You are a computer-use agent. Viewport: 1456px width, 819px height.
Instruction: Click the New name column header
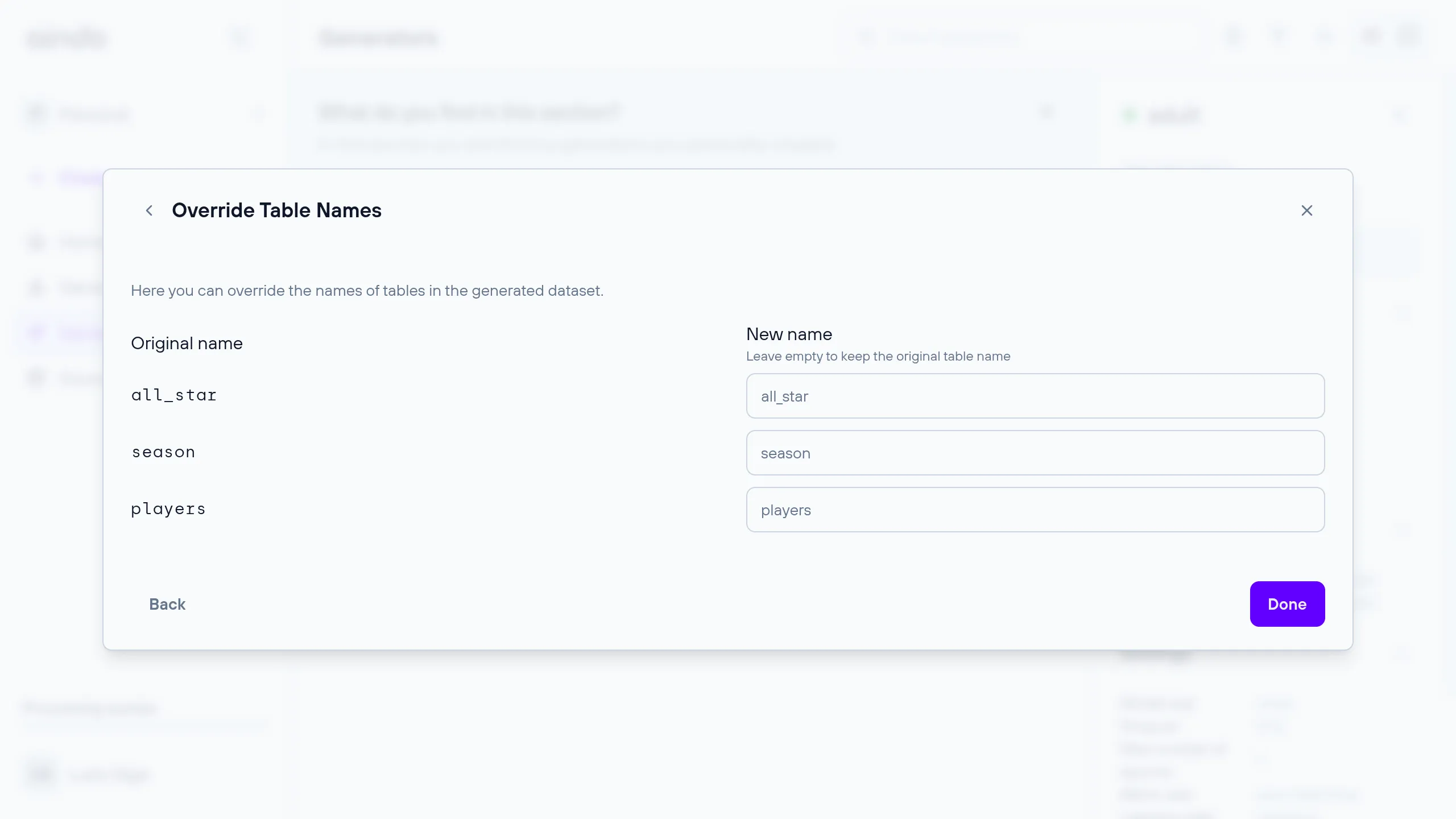click(x=789, y=334)
